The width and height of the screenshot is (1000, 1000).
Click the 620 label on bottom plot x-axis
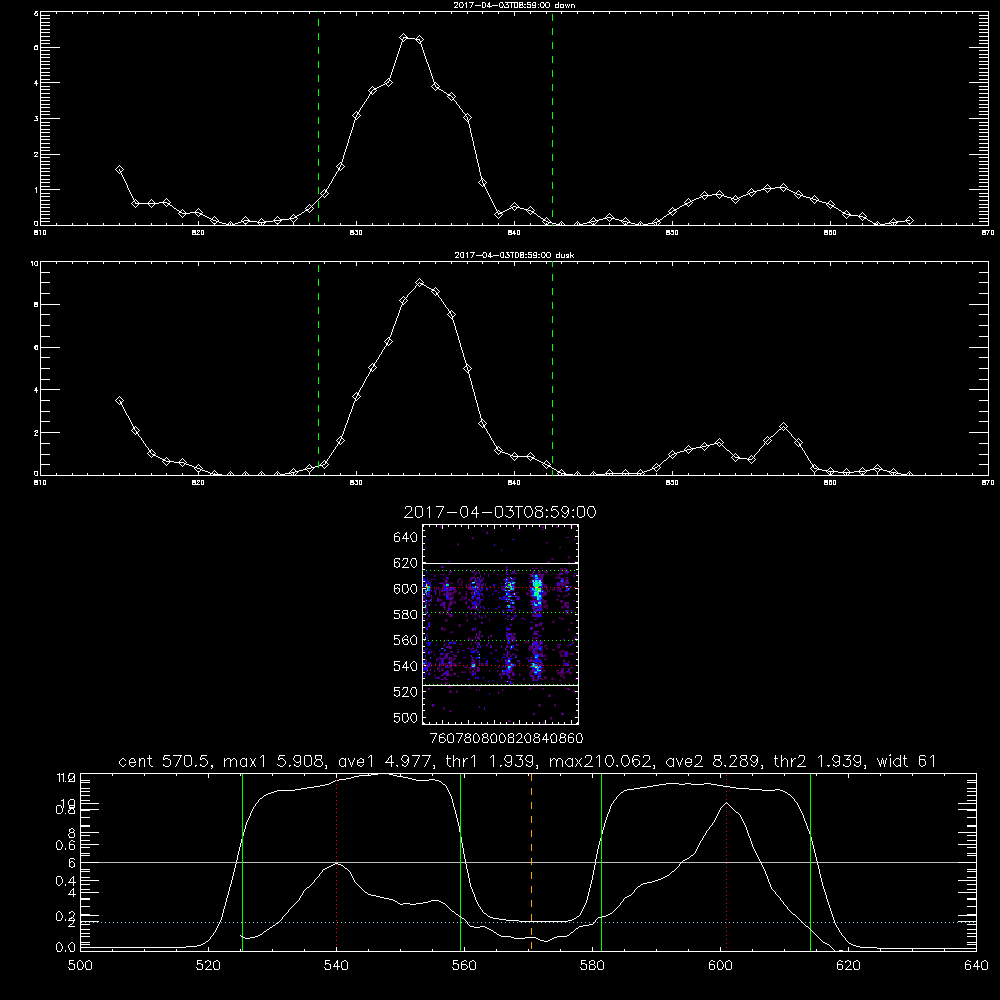848,966
